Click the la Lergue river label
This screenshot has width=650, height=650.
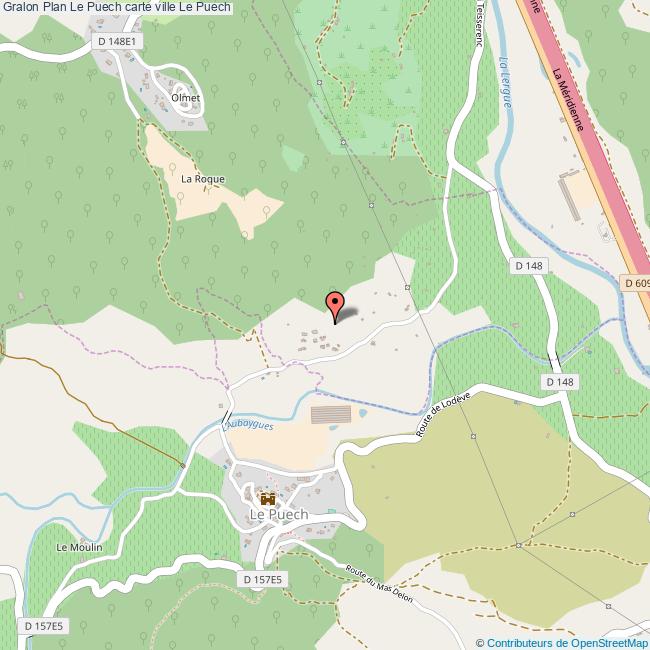click(505, 83)
